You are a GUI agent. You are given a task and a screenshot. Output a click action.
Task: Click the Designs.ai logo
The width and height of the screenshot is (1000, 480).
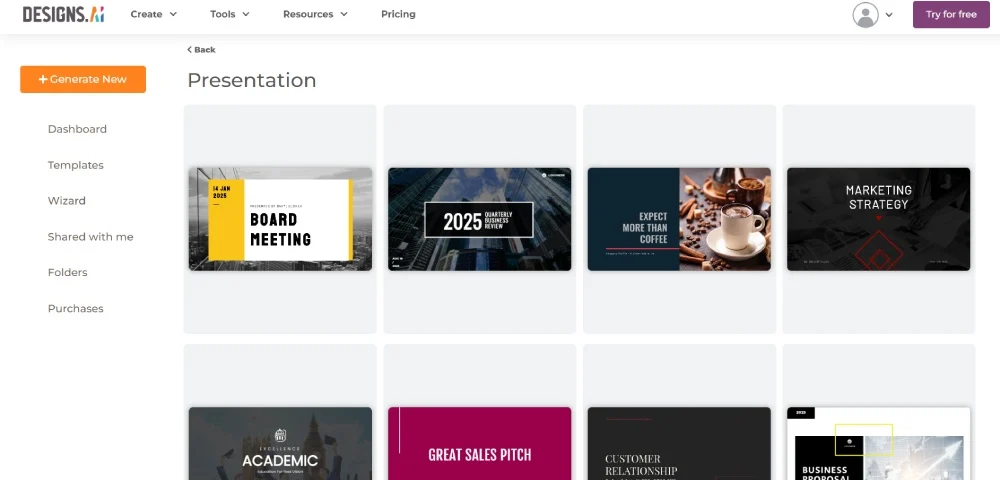tap(63, 14)
